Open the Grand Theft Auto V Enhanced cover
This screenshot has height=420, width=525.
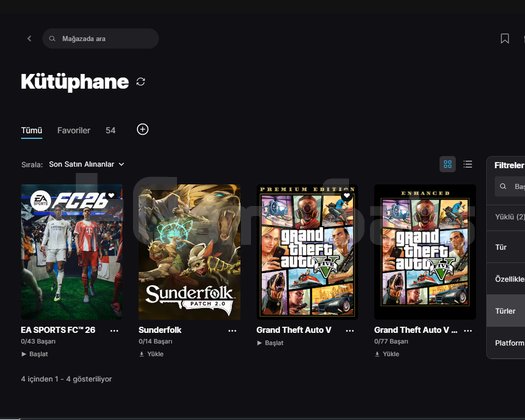coord(425,252)
